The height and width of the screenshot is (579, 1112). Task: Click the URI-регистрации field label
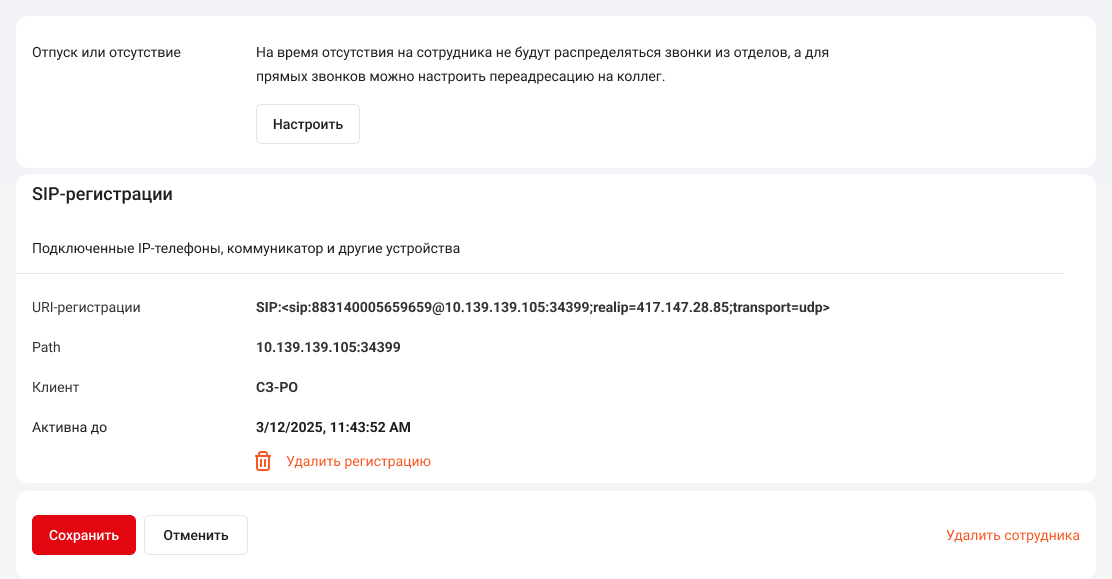click(86, 307)
